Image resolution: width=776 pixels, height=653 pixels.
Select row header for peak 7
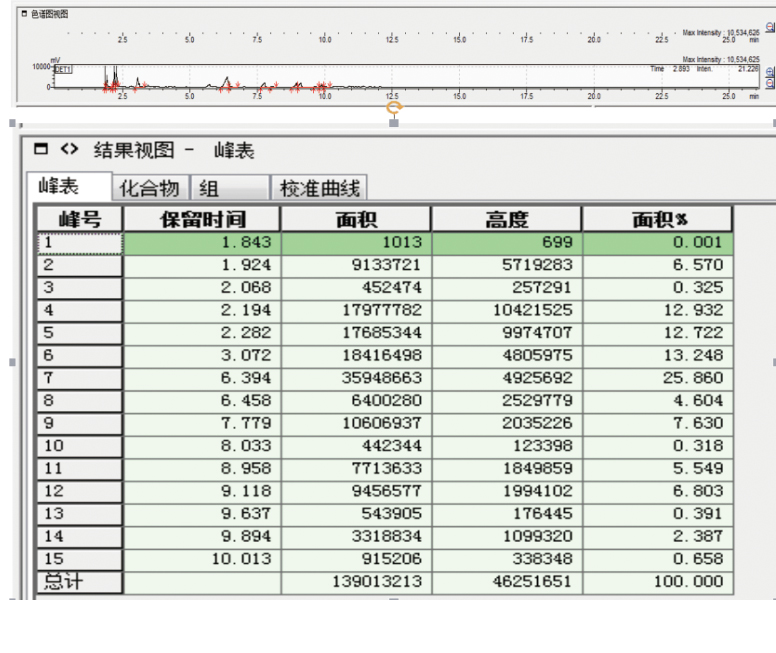(80, 378)
